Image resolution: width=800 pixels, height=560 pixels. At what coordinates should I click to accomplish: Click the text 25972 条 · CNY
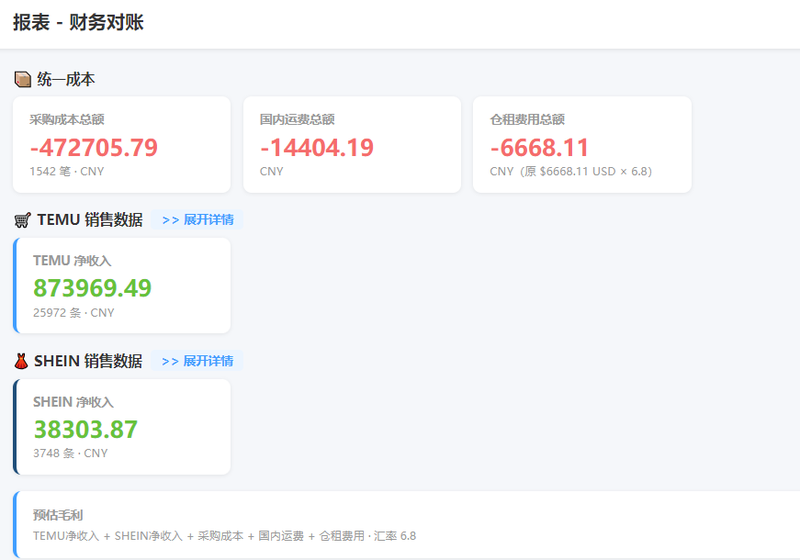tap(73, 313)
